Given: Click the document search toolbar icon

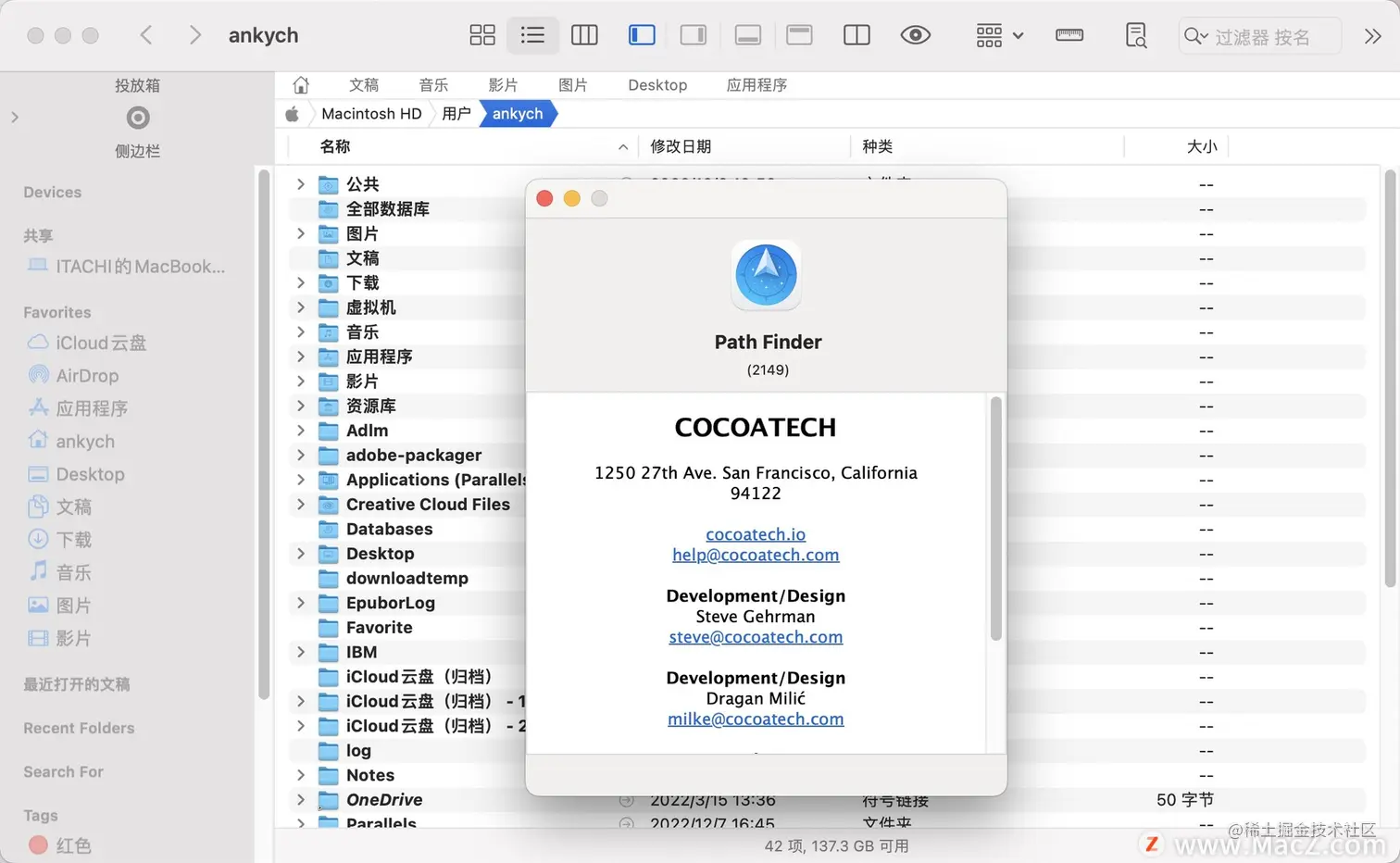Looking at the screenshot, I should pos(1136,35).
